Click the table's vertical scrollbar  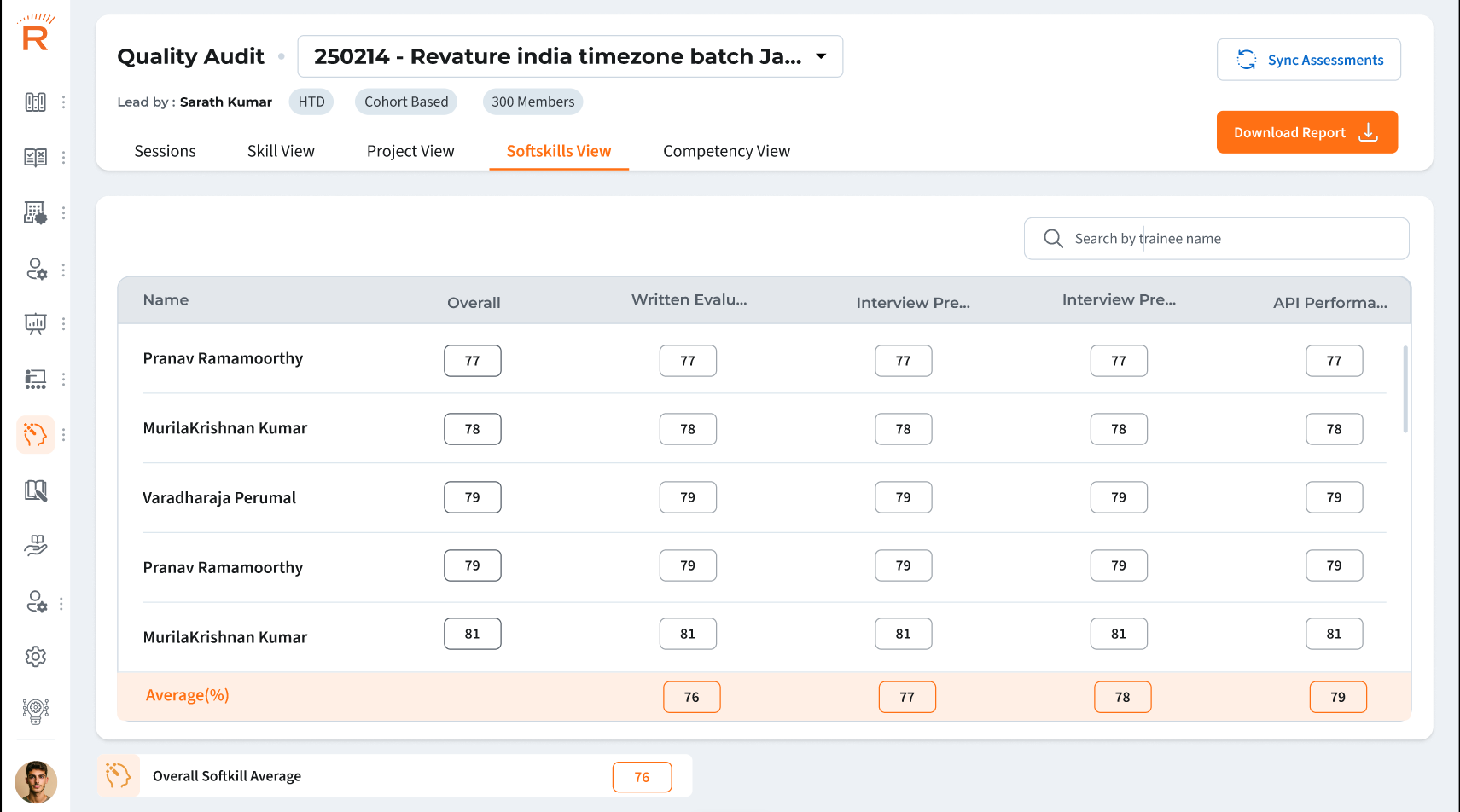pyautogui.click(x=1405, y=389)
